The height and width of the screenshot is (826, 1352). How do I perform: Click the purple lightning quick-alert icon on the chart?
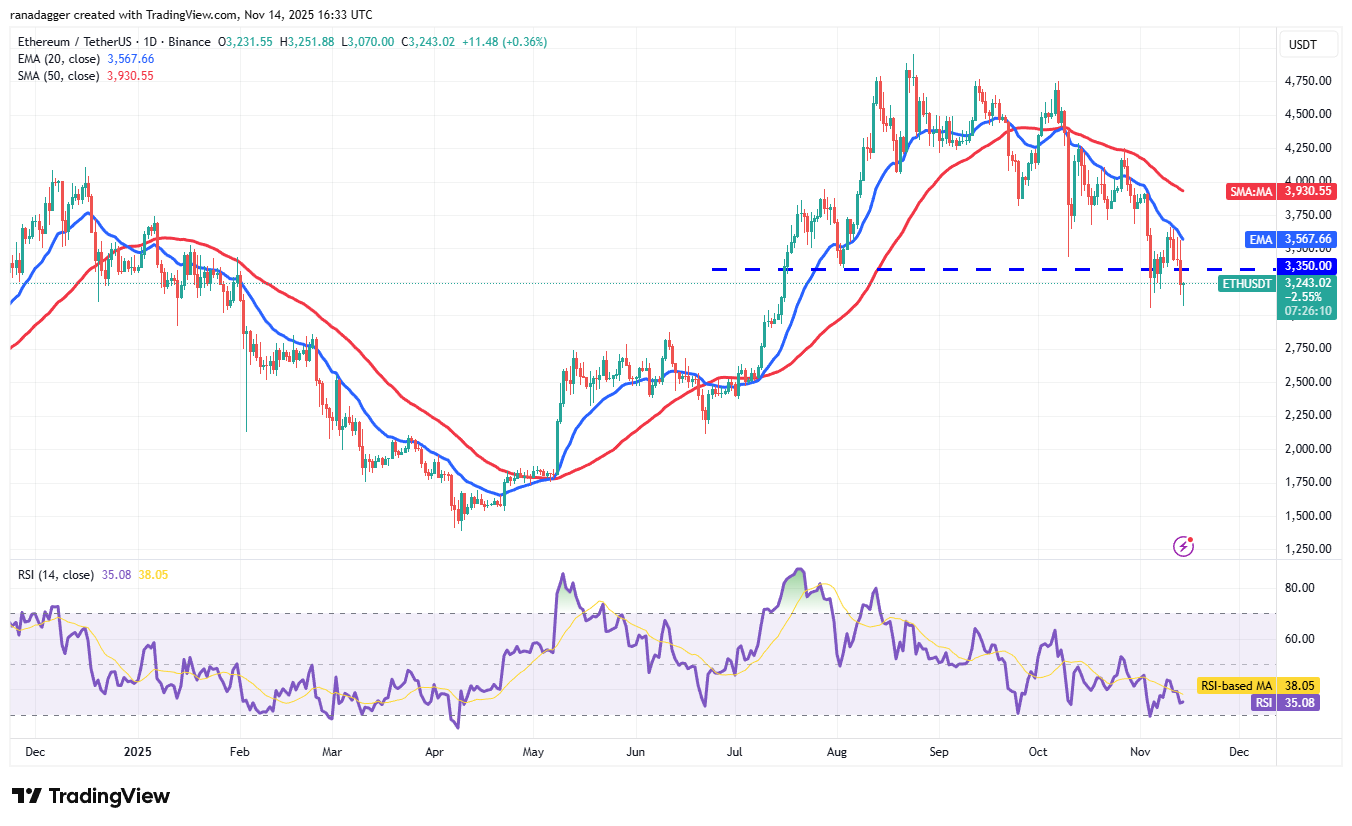1183,545
